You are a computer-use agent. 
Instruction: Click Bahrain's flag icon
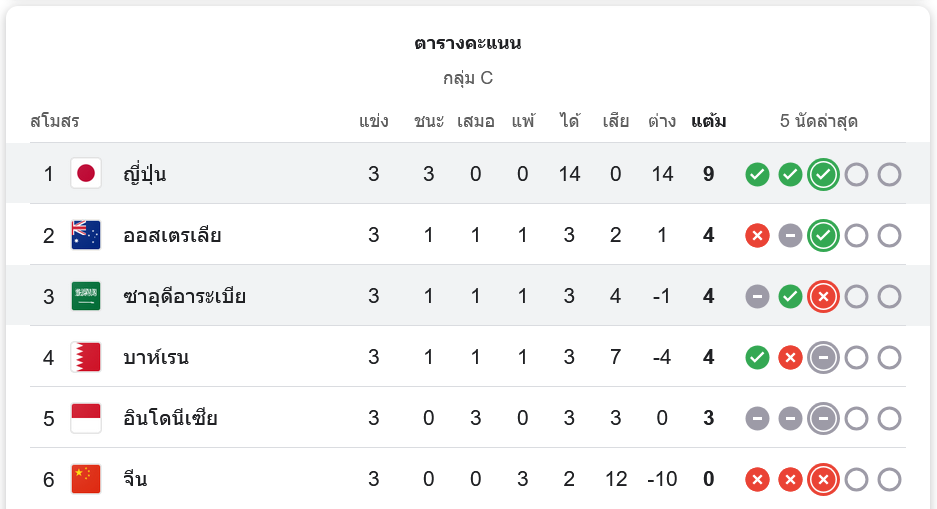[86, 358]
